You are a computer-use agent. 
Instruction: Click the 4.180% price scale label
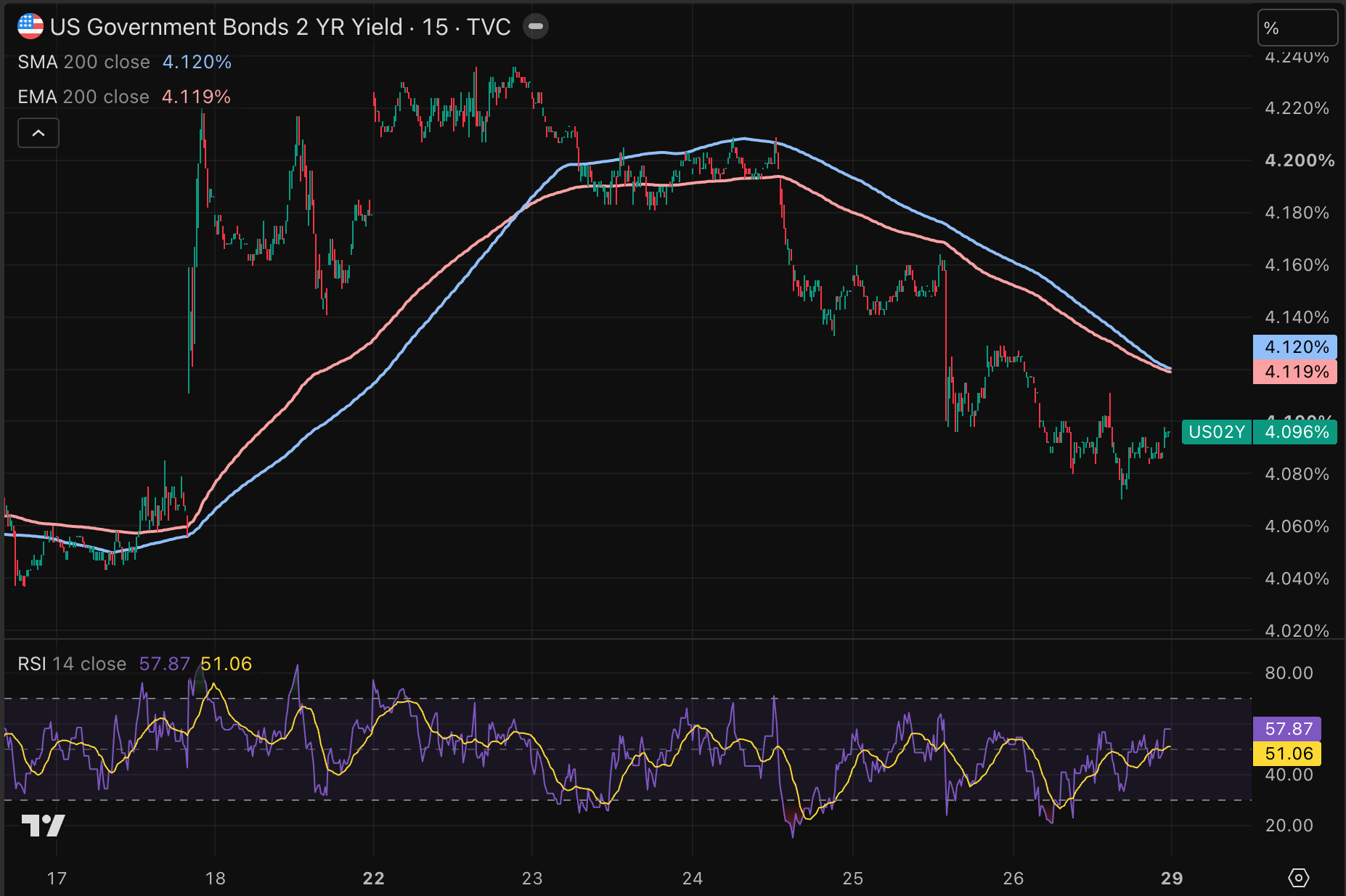[x=1297, y=213]
